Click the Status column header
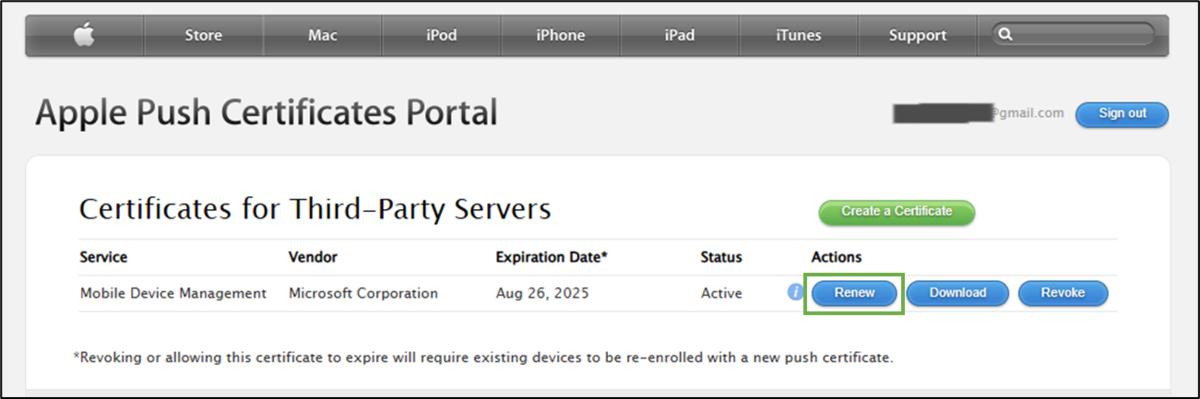The image size is (1200, 399). click(721, 257)
